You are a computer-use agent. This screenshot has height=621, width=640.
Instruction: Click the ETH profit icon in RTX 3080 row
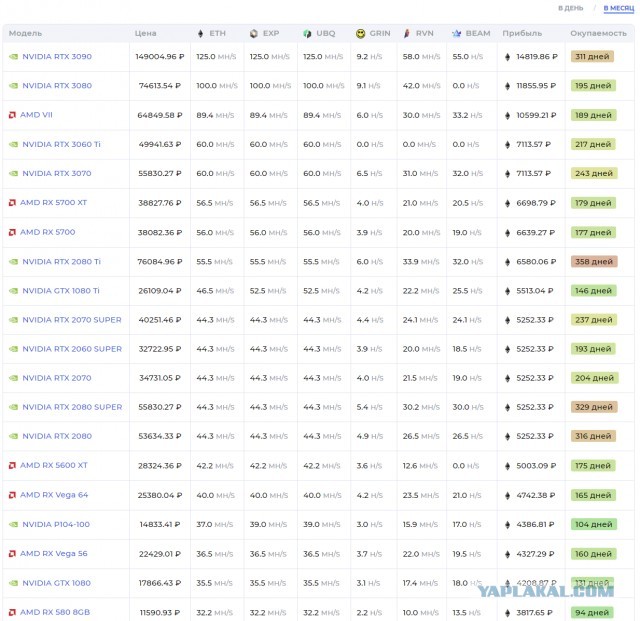click(x=507, y=86)
